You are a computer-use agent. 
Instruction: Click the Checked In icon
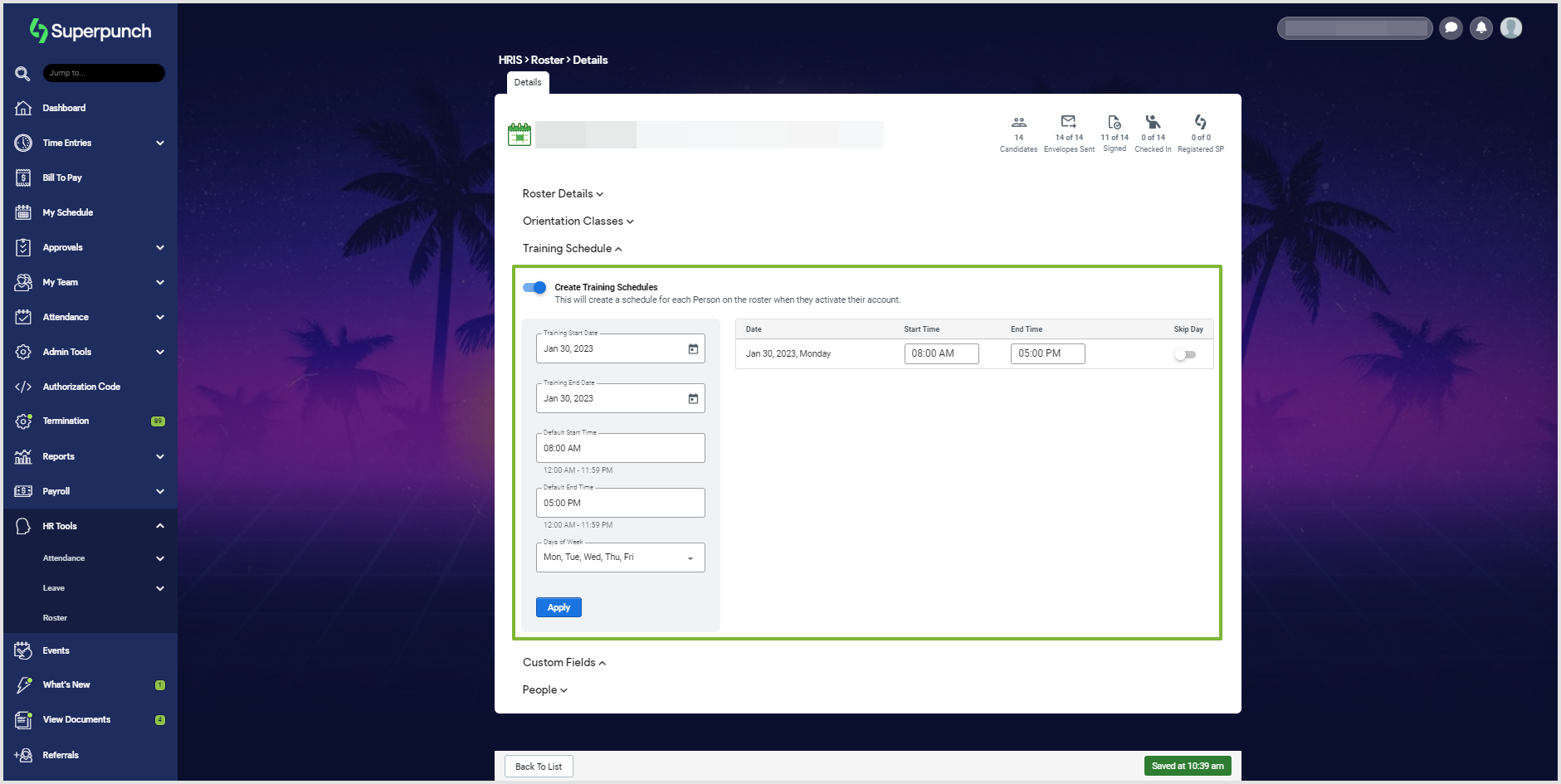coord(1153,123)
